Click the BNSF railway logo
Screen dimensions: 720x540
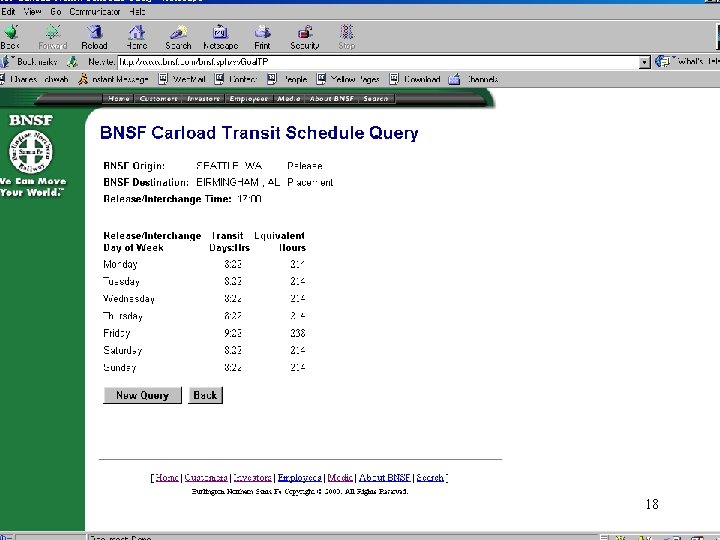(31, 152)
